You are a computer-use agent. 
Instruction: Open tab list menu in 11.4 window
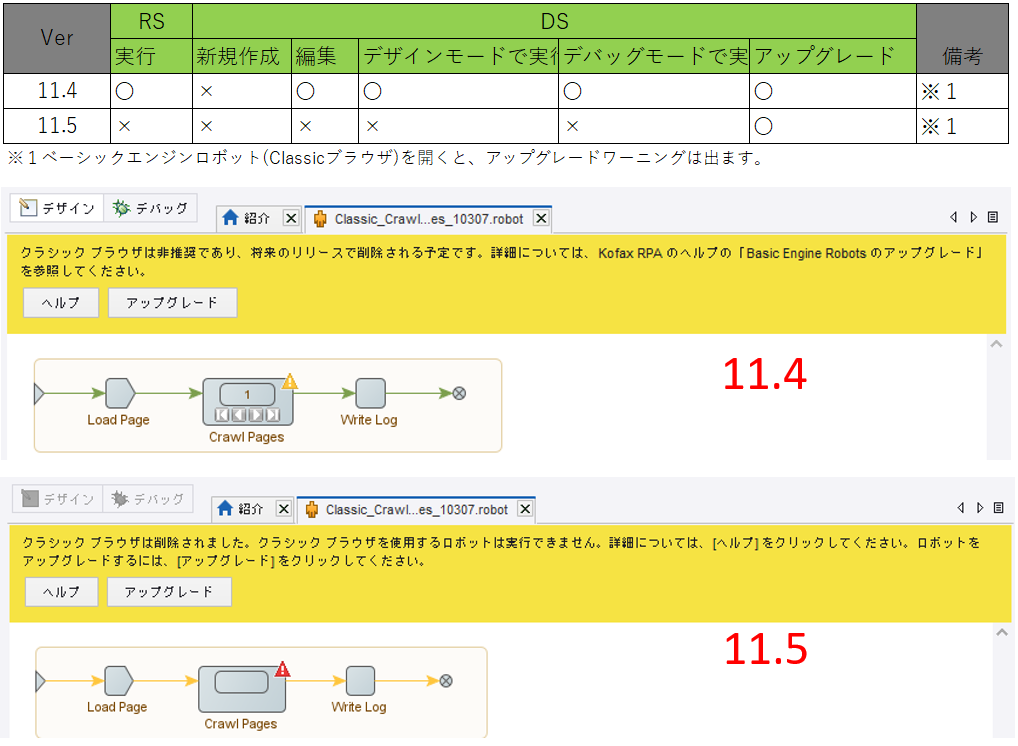click(x=993, y=217)
